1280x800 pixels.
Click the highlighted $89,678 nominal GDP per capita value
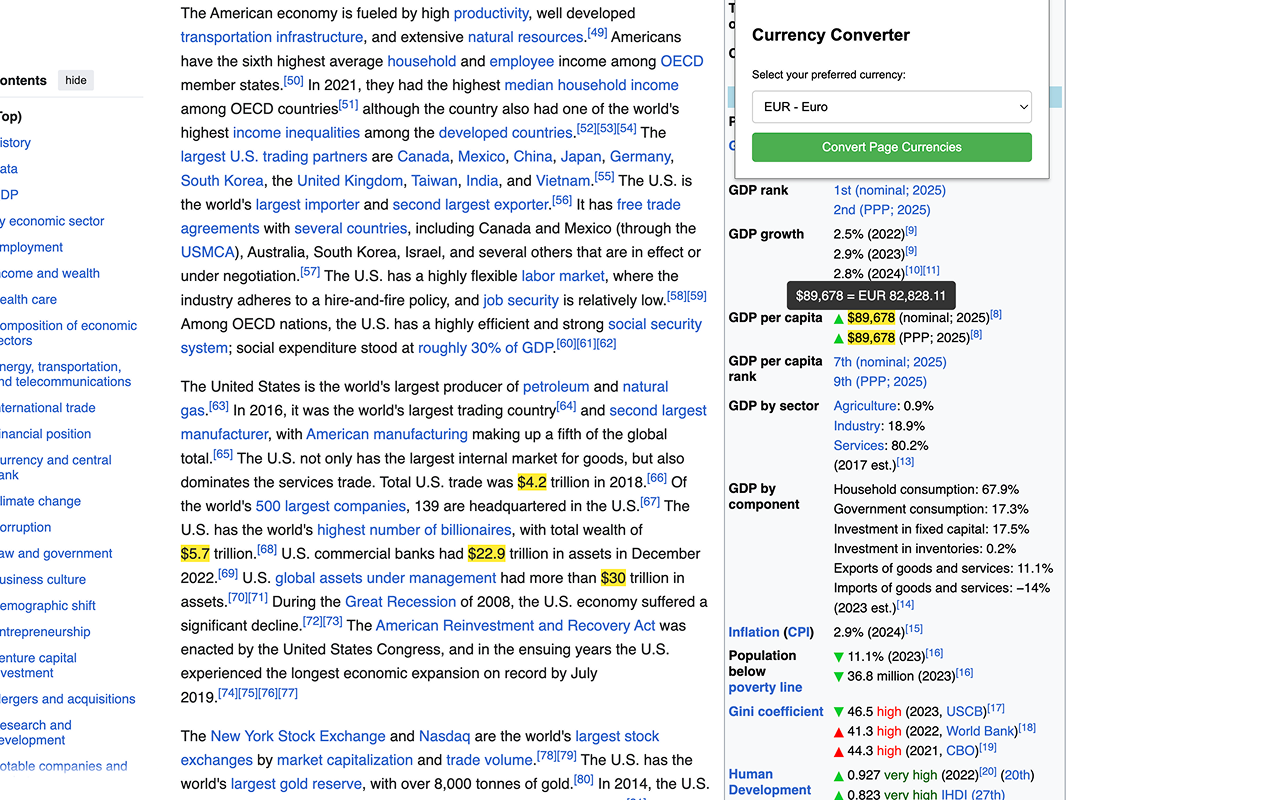[x=871, y=318]
